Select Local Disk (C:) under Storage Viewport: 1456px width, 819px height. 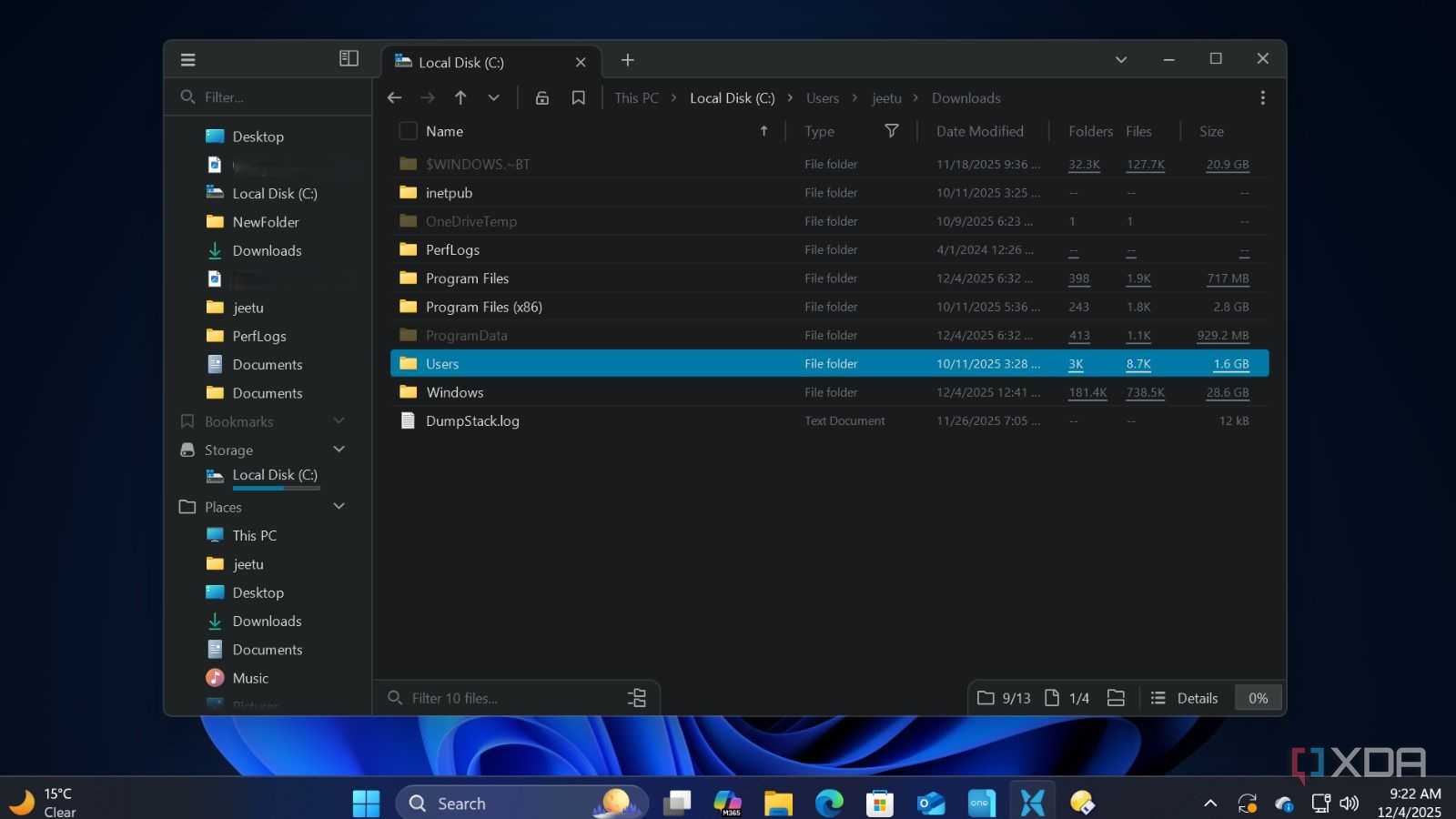click(275, 475)
